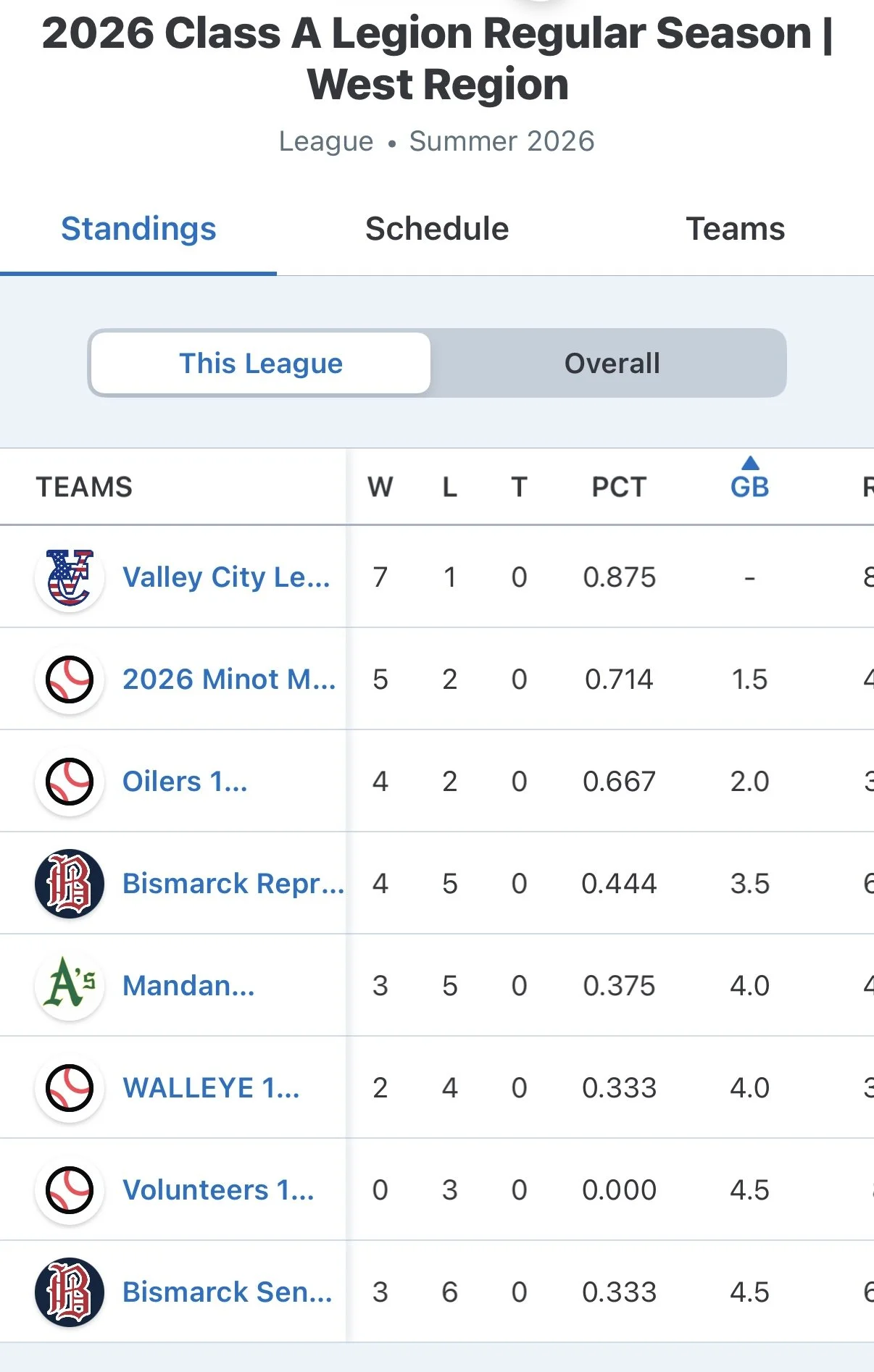Click the WALLEYE team baseball icon
Image resolution: width=874 pixels, height=1372 pixels.
(x=70, y=1088)
